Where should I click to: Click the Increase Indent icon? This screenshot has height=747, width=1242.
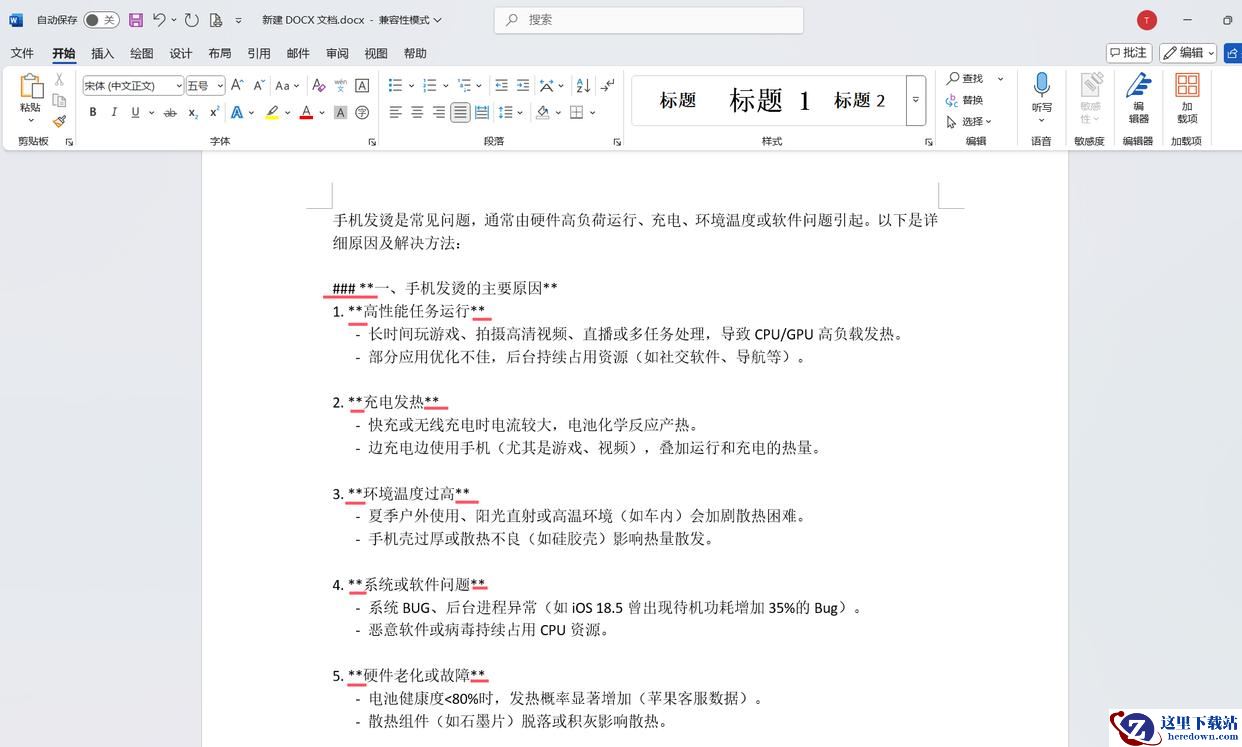click(x=523, y=86)
